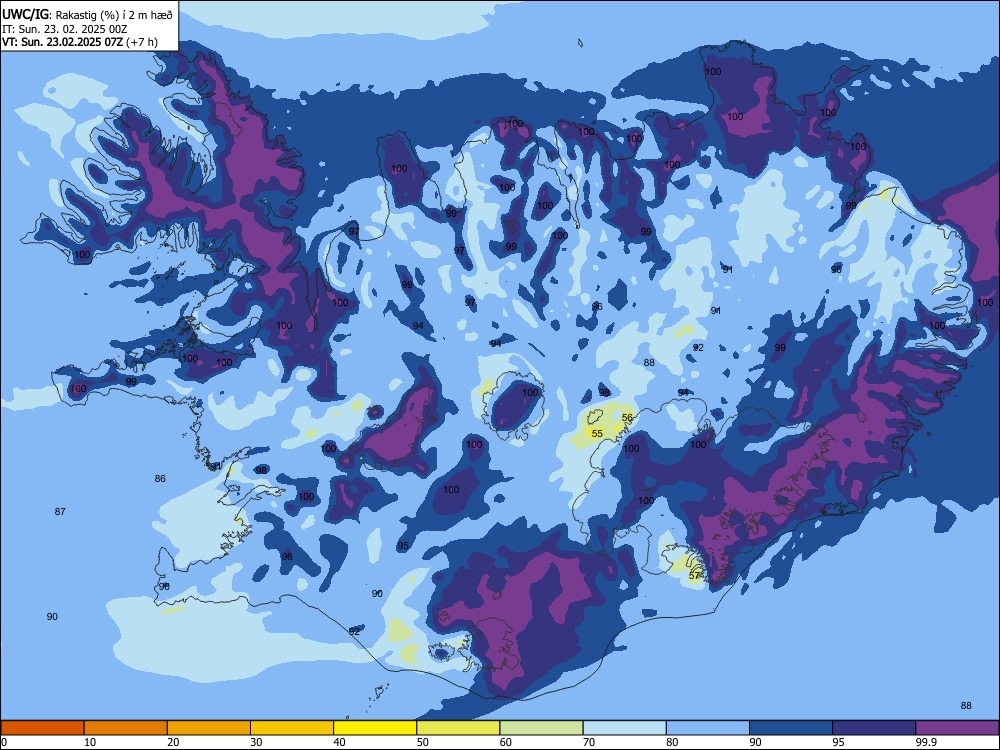Click the '70' tick label on the legend

point(589,742)
